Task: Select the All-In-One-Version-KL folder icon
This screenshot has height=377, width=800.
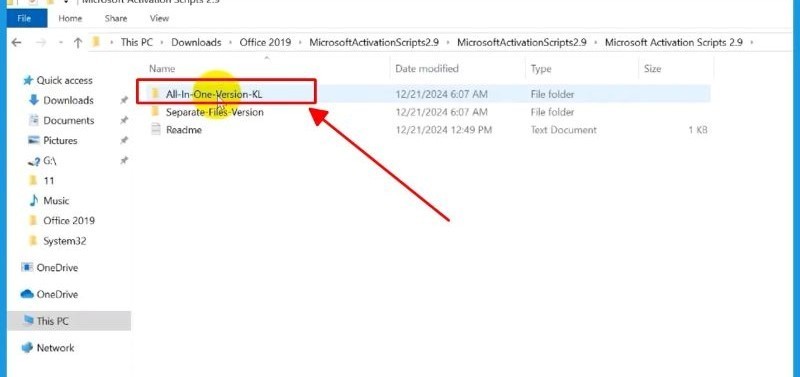Action: pos(156,94)
